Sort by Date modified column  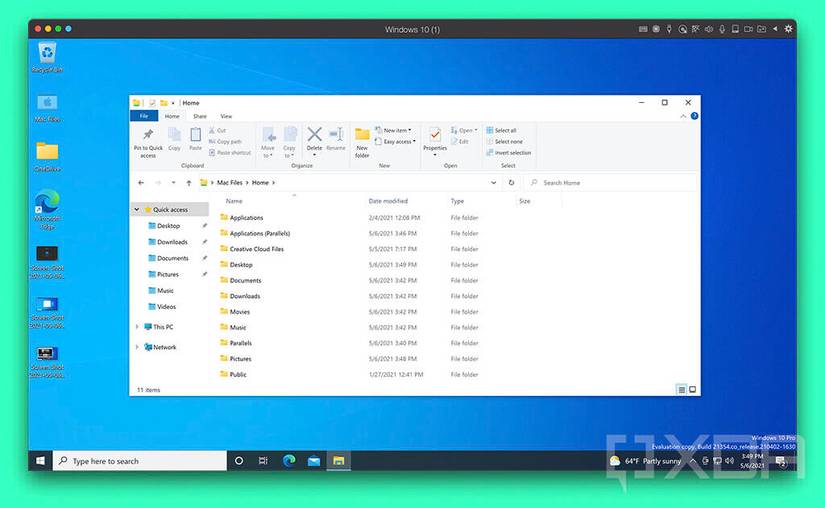click(x=388, y=201)
